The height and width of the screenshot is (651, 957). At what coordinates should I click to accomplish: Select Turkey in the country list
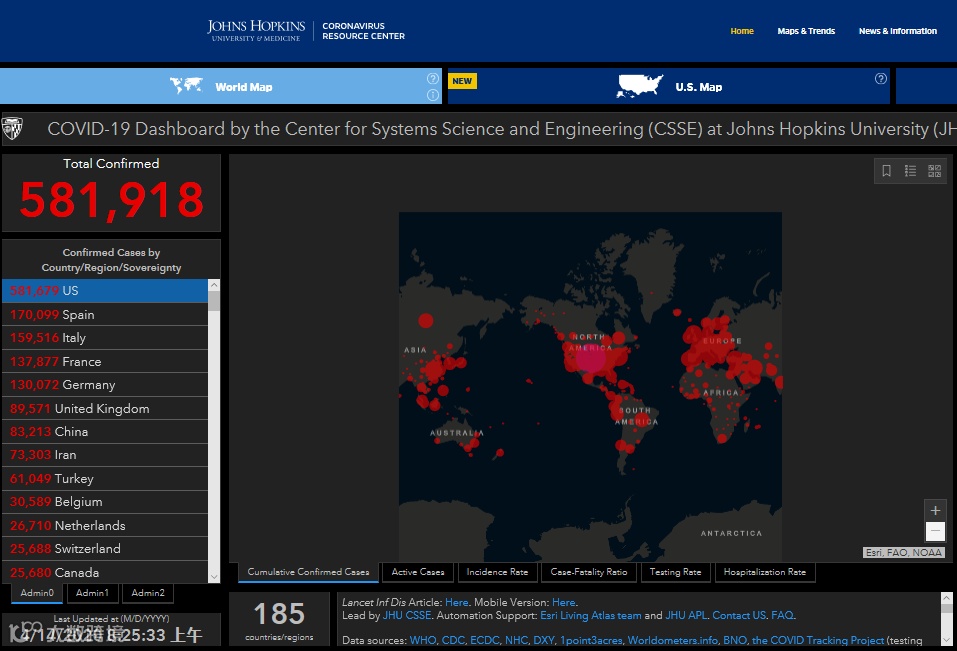[x=105, y=478]
